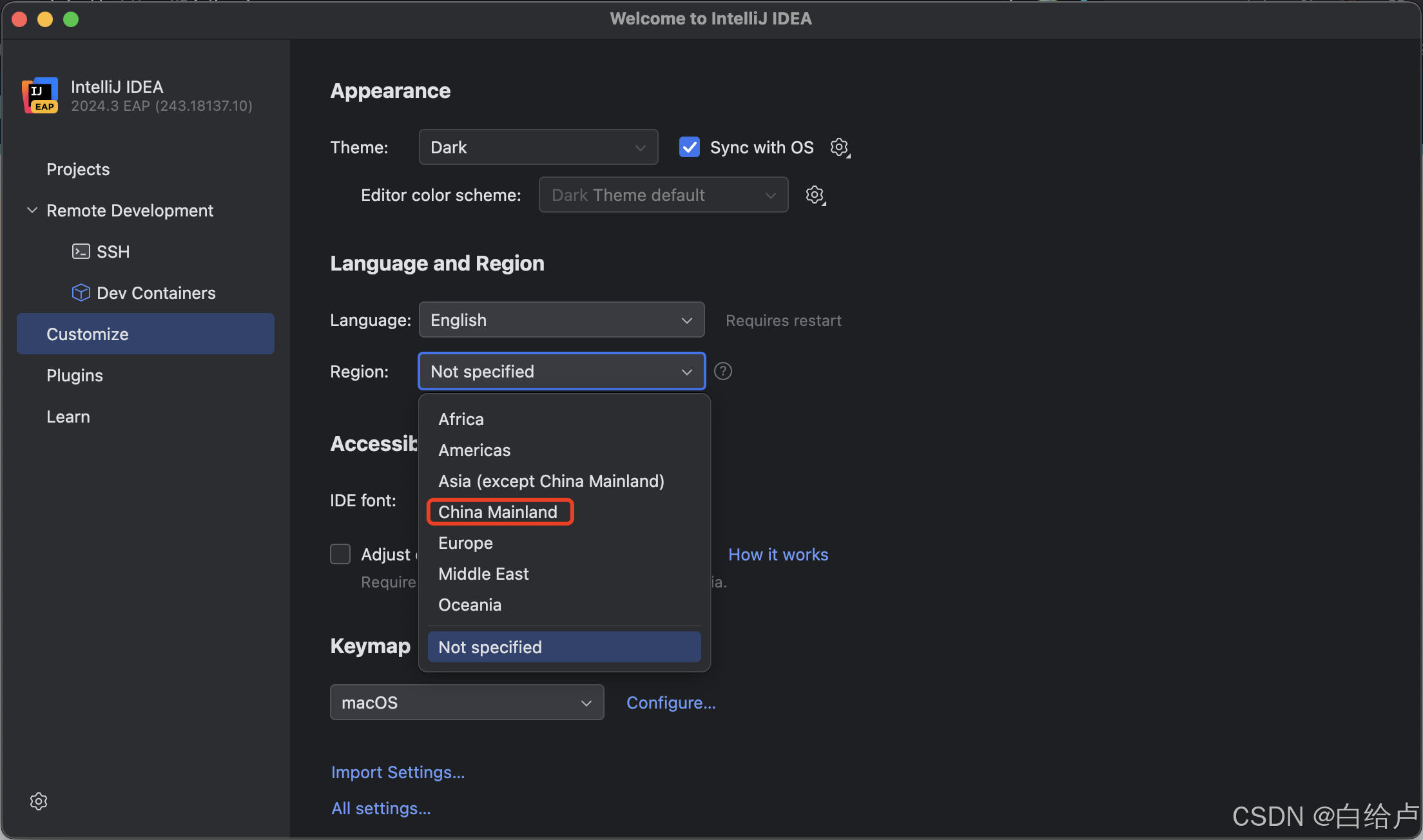Click the green macOS fullscreen button
The image size is (1423, 840).
coord(71,19)
